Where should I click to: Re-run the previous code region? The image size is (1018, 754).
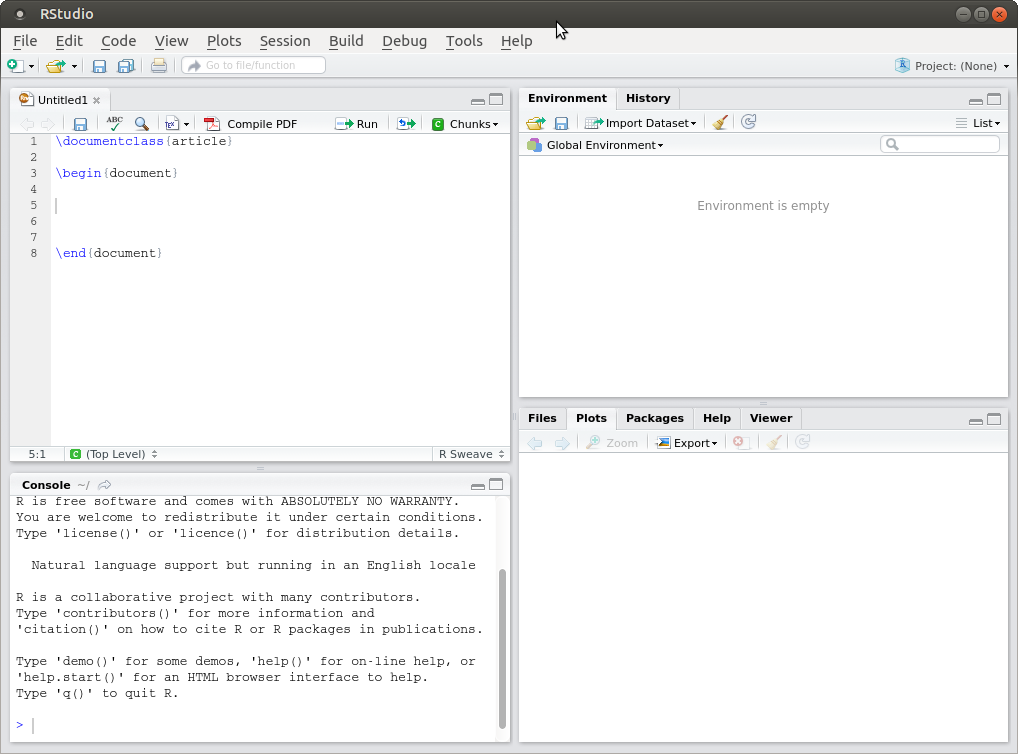pos(406,123)
